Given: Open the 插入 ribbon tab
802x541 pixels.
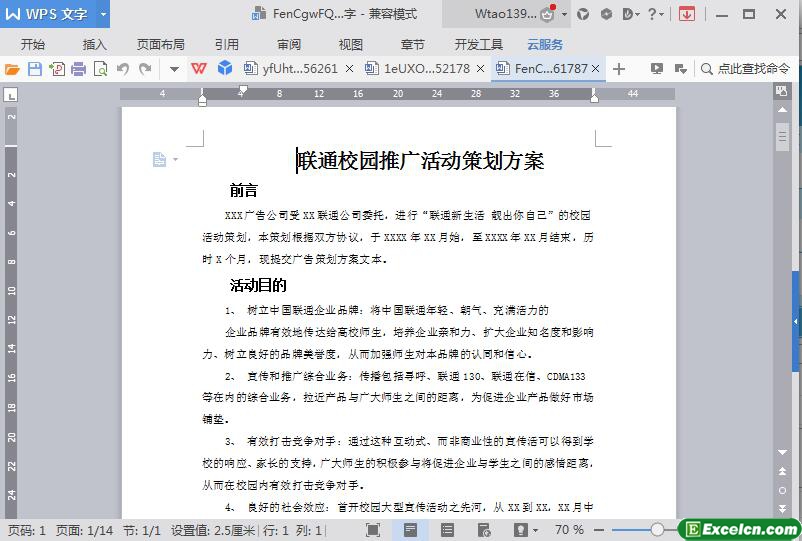Looking at the screenshot, I should point(95,44).
